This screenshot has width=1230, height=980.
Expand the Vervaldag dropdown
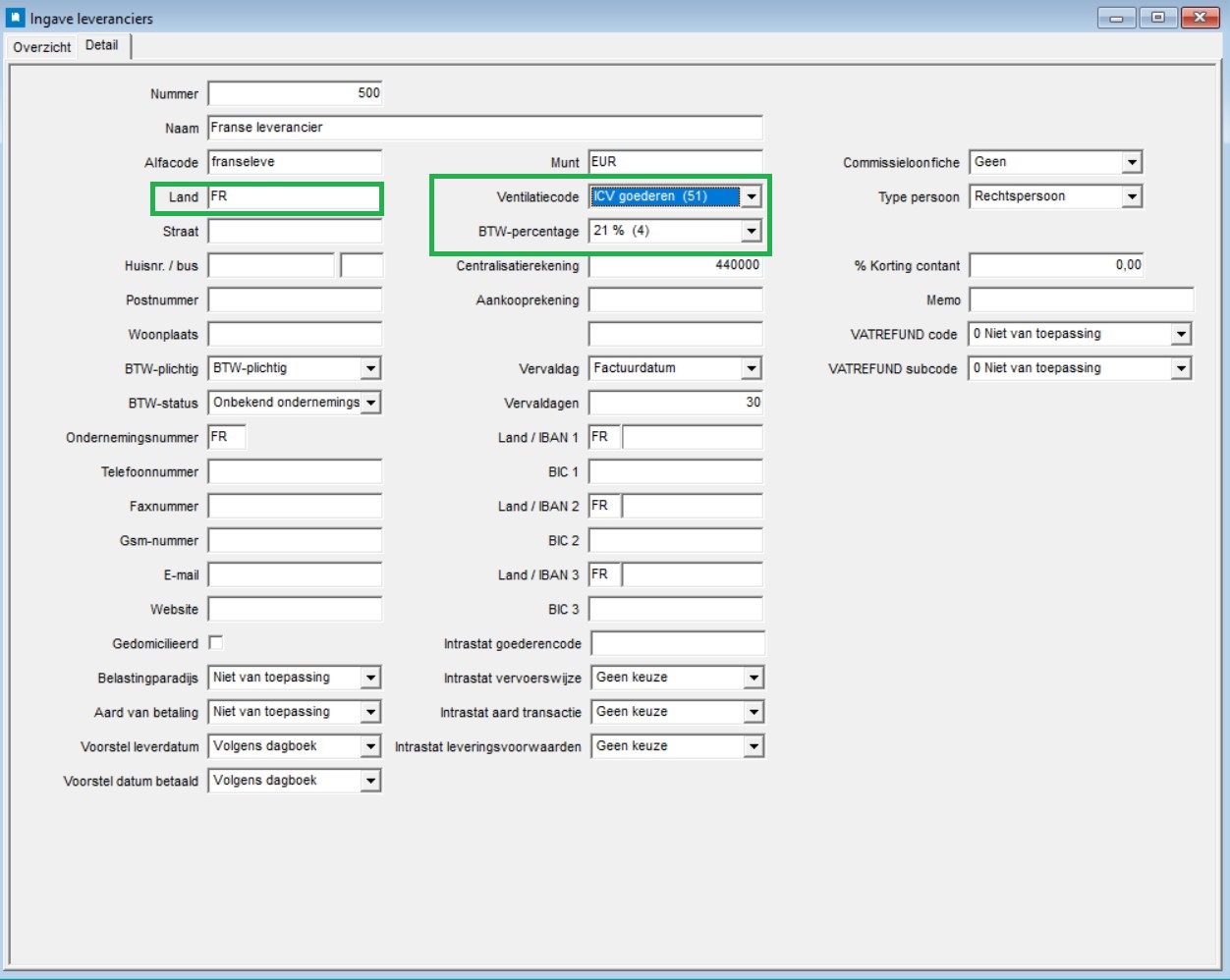751,368
